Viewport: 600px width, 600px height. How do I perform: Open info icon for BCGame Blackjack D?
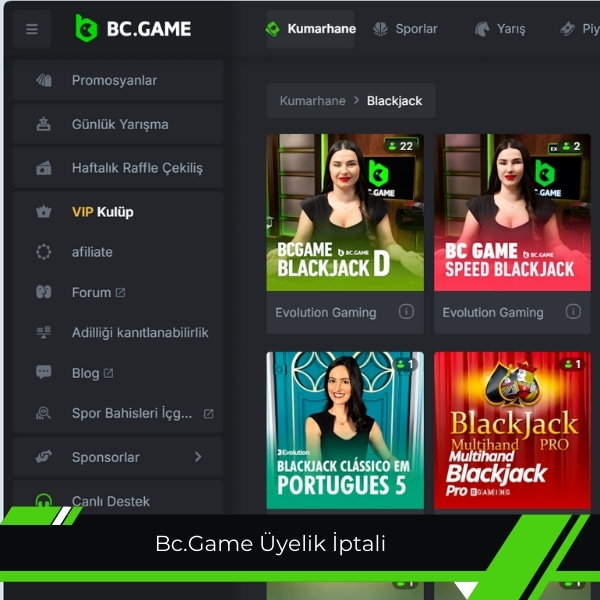click(406, 312)
